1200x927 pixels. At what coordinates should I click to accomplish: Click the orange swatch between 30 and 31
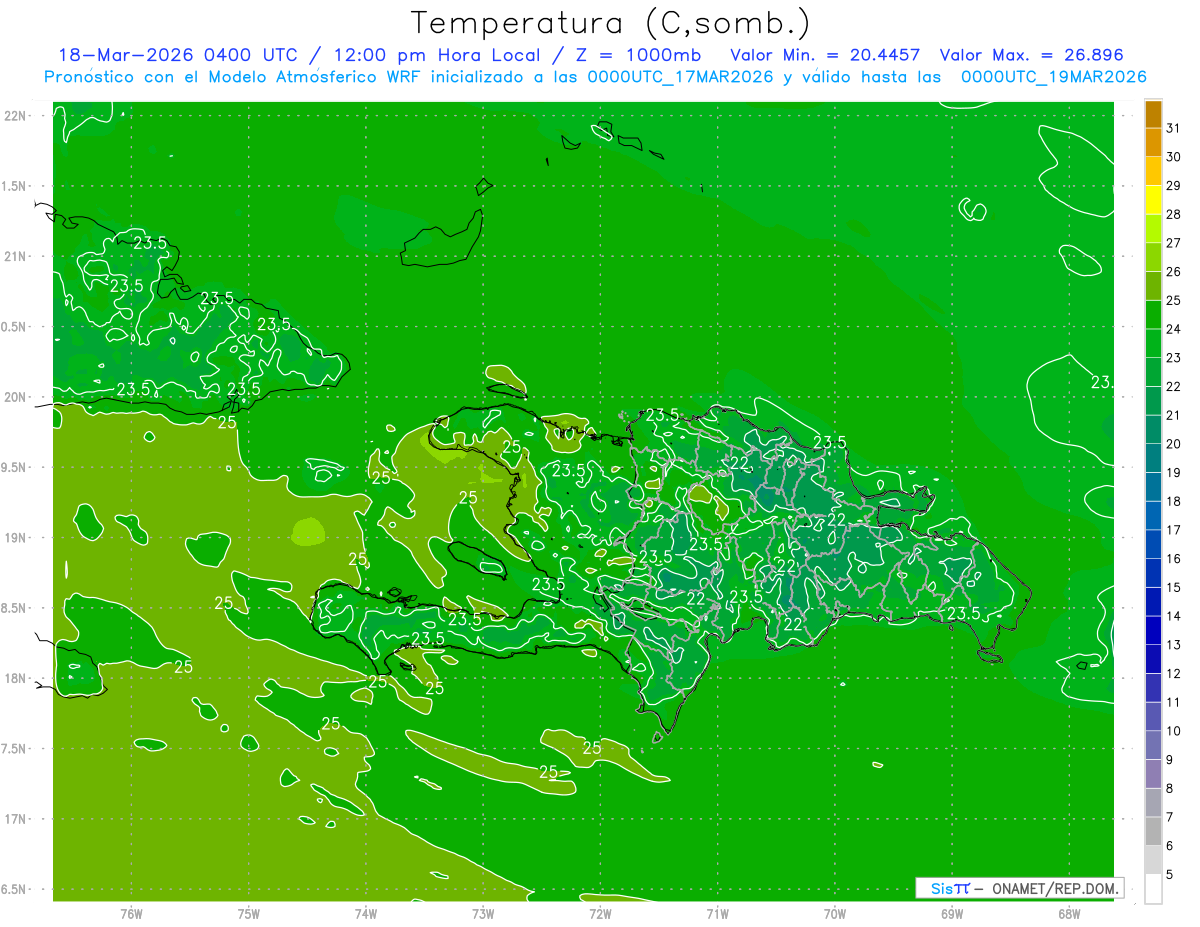1153,143
